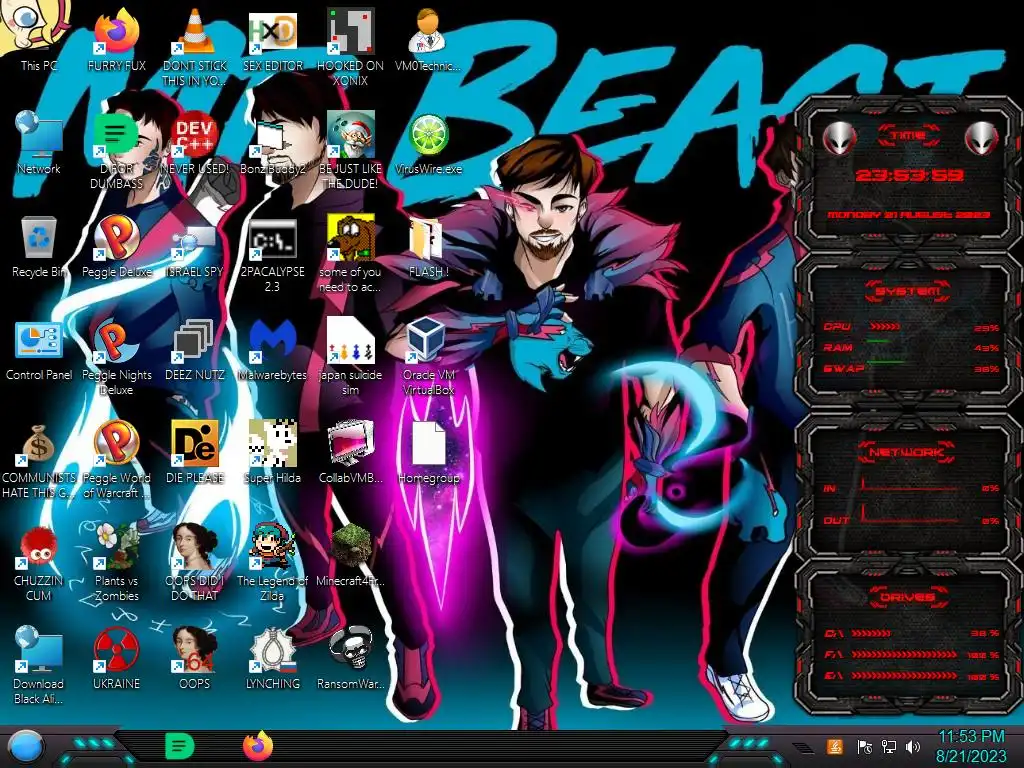This screenshot has height=768, width=1024.
Task: Click the left alien head on the widget
Action: tap(839, 138)
